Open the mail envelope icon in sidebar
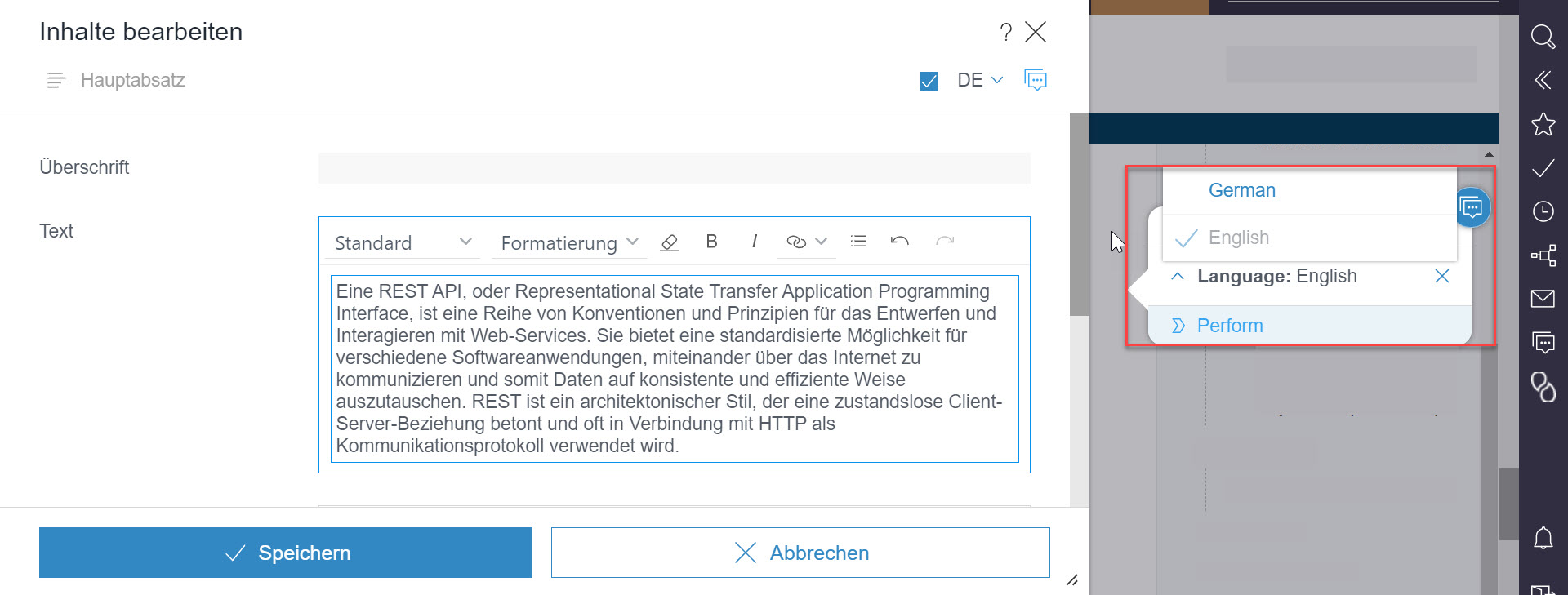Screen dimensions: 1568x595 tap(1543, 299)
